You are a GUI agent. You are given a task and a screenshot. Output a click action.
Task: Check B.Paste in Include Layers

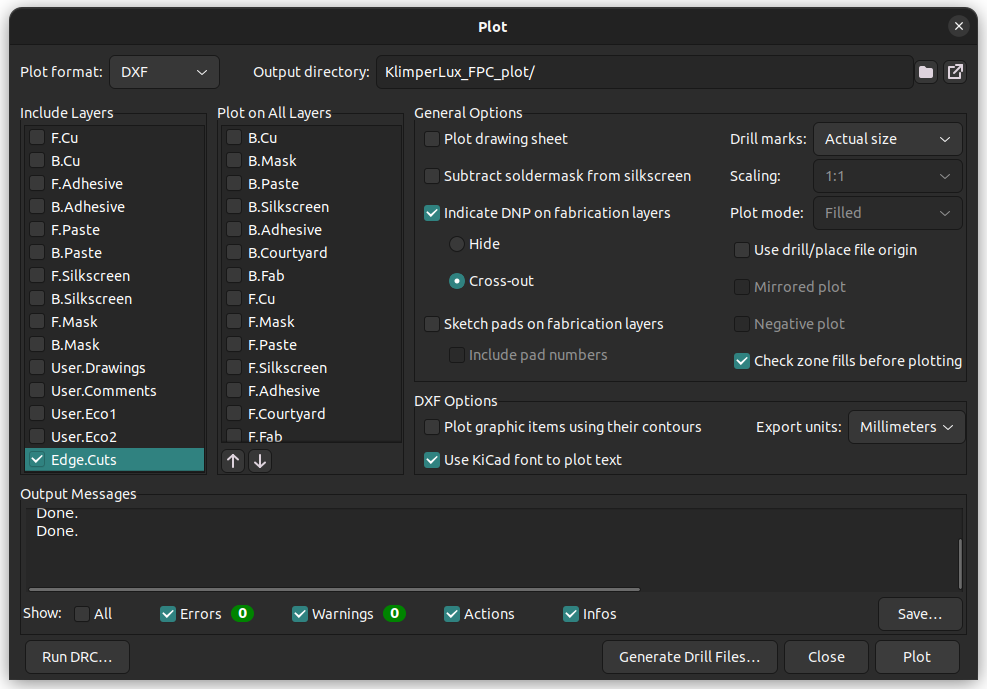pyautogui.click(x=37, y=253)
